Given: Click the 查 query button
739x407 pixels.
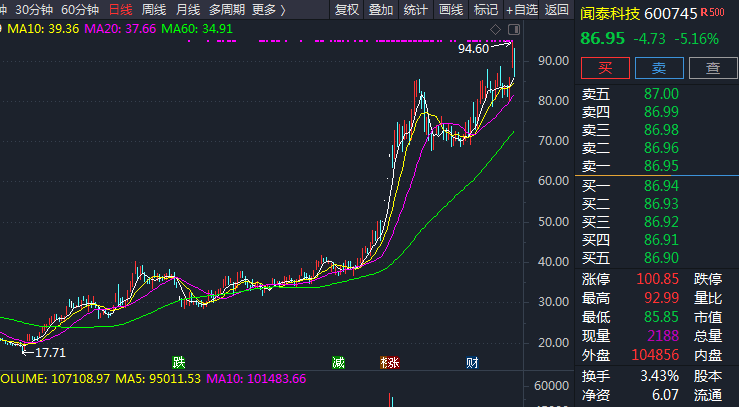Looking at the screenshot, I should click(713, 68).
